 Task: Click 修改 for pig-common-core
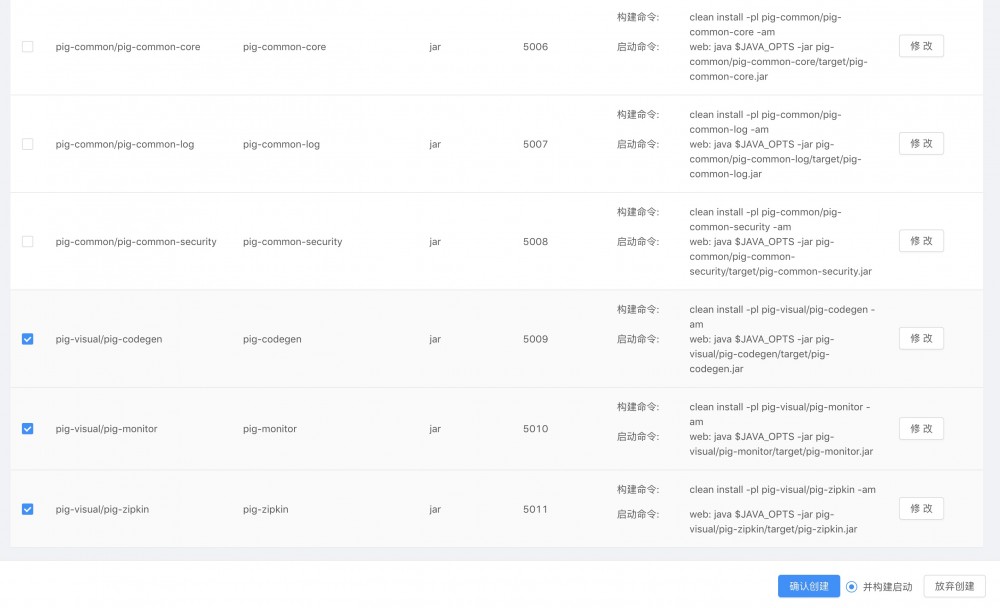point(920,46)
